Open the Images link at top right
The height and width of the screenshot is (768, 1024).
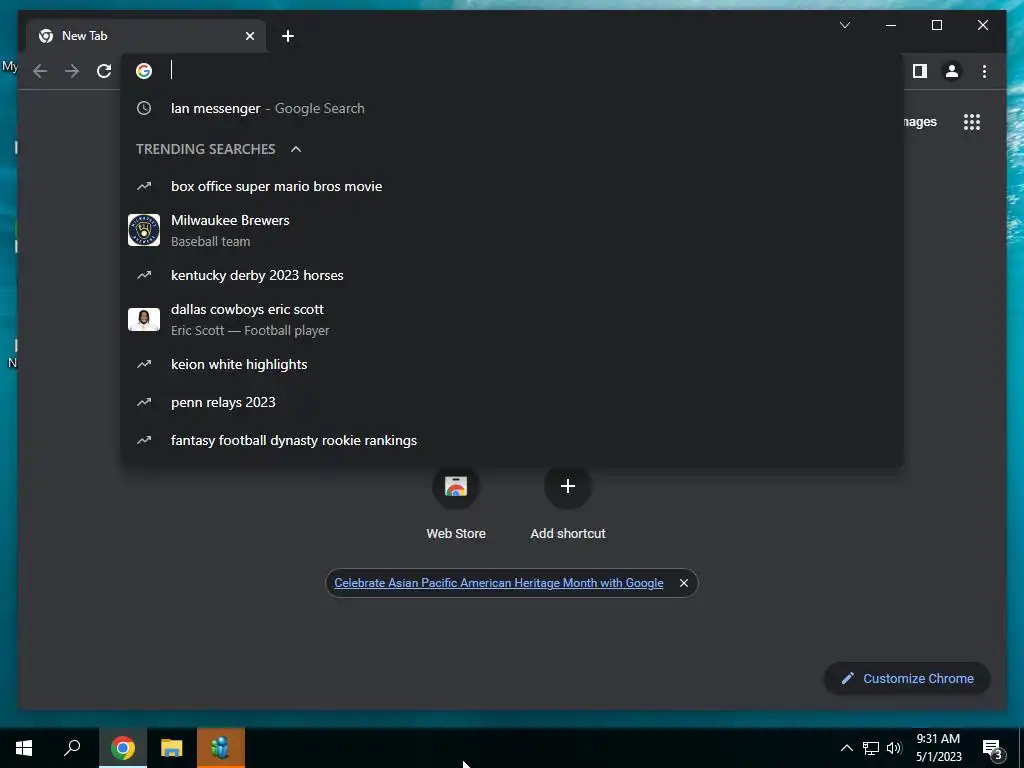[920, 122]
